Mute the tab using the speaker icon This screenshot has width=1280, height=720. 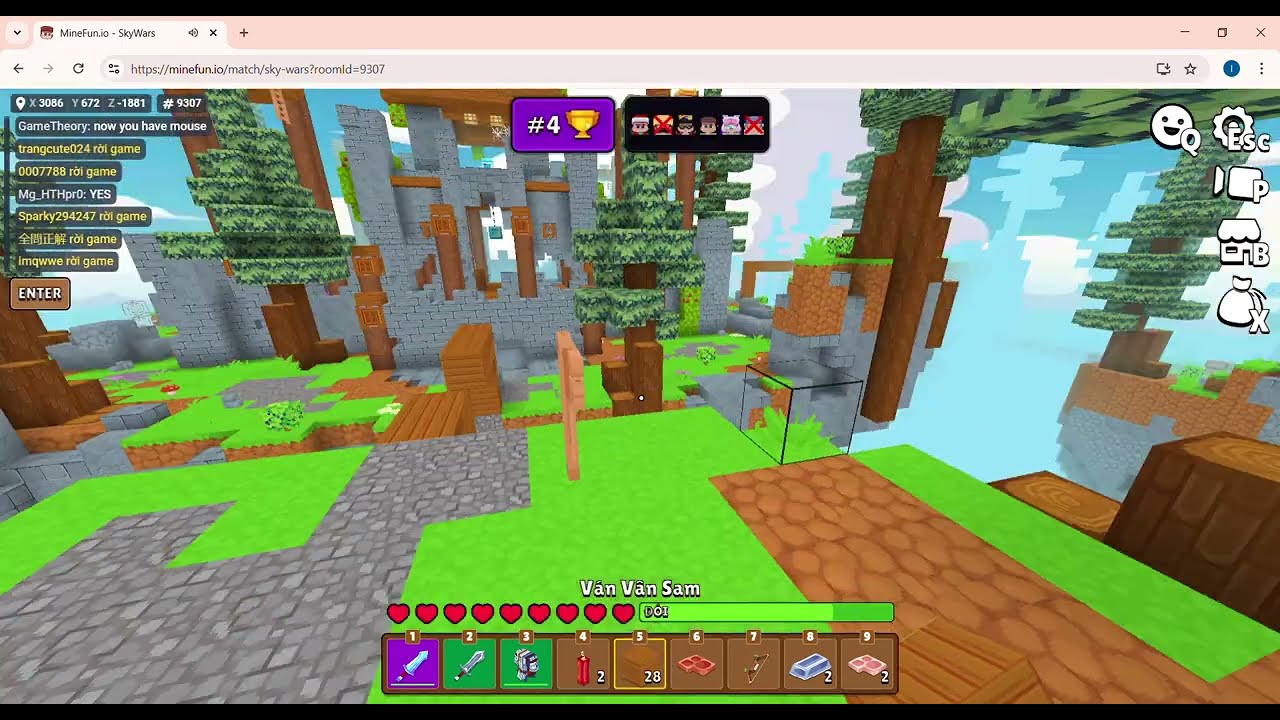click(193, 33)
